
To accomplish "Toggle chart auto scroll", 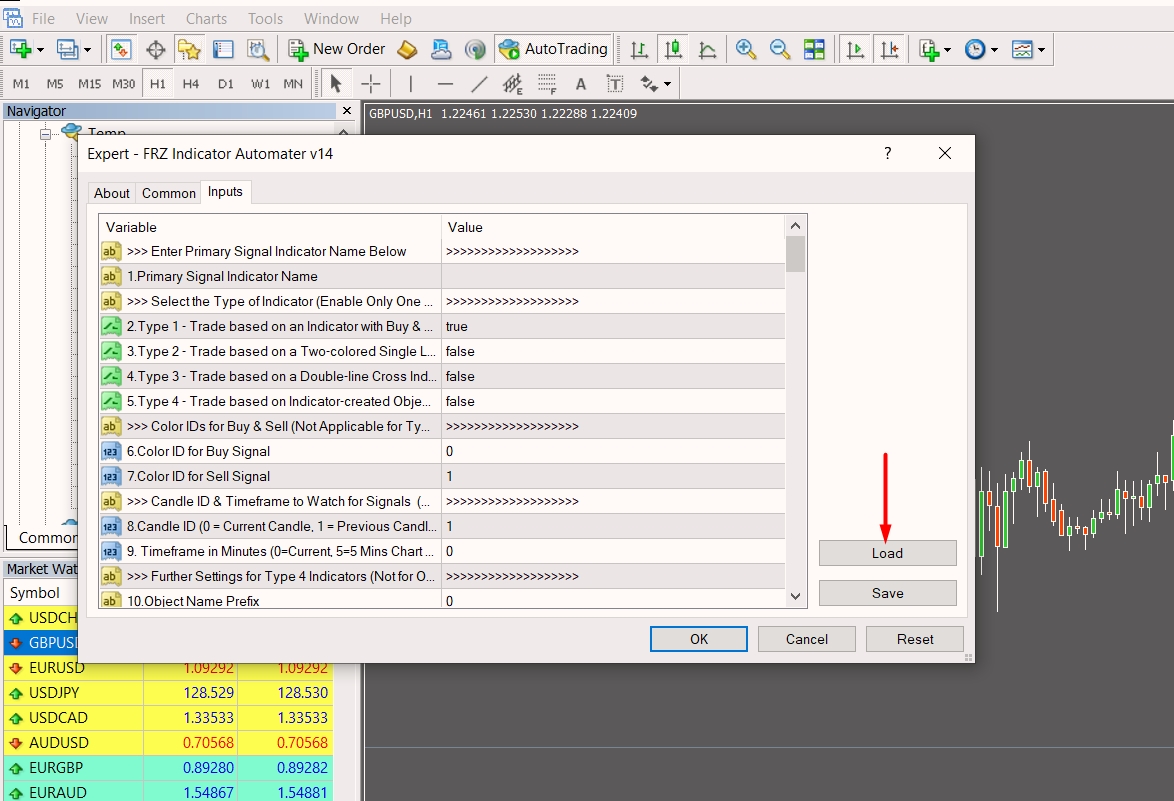I will coord(854,49).
